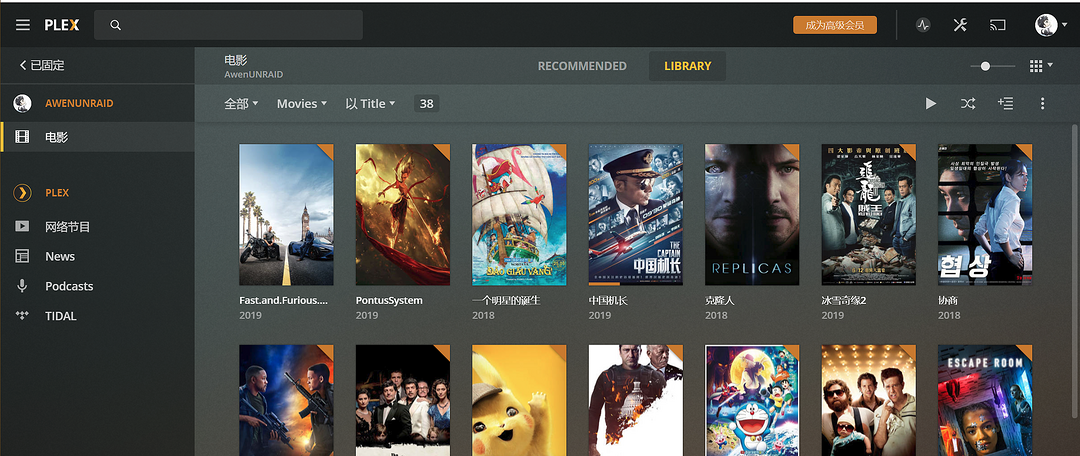Click the orange Plex chevron icon

click(x=23, y=193)
